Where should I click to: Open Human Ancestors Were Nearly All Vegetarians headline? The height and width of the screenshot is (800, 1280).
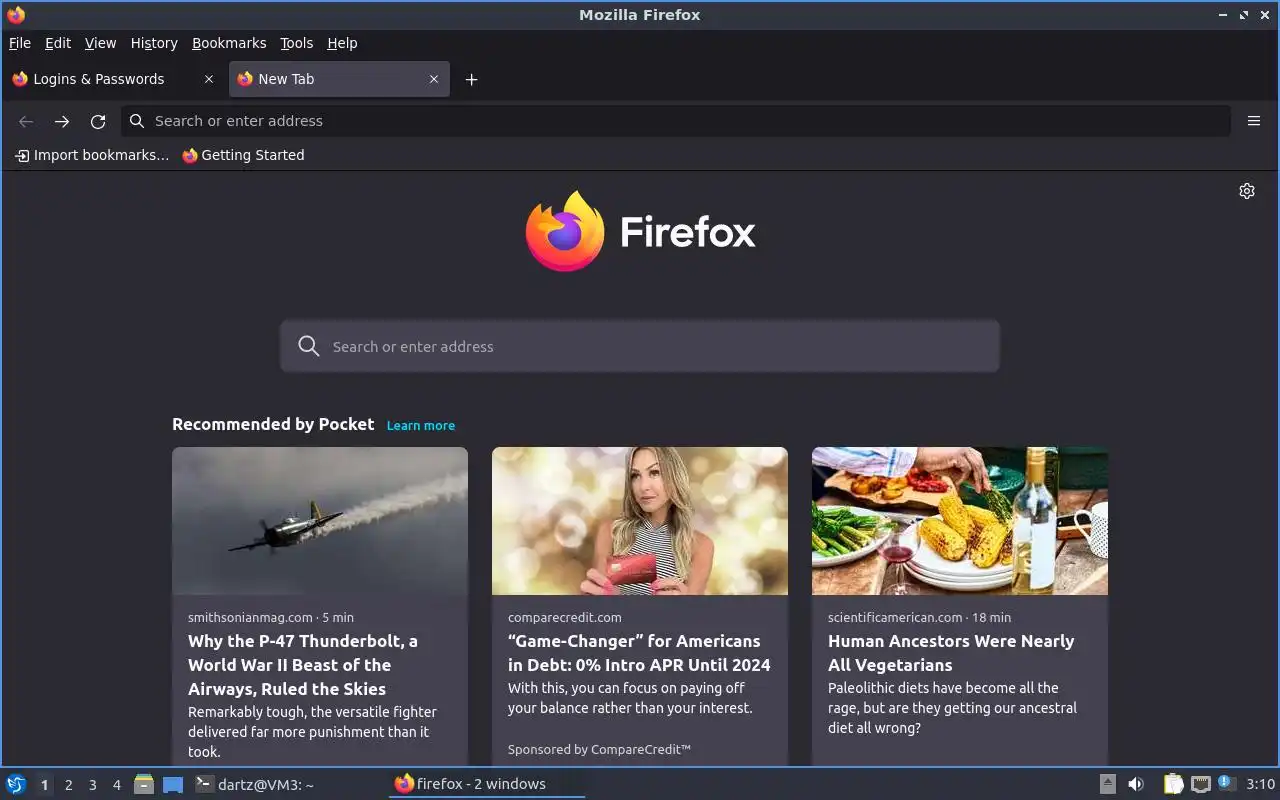[x=951, y=653]
